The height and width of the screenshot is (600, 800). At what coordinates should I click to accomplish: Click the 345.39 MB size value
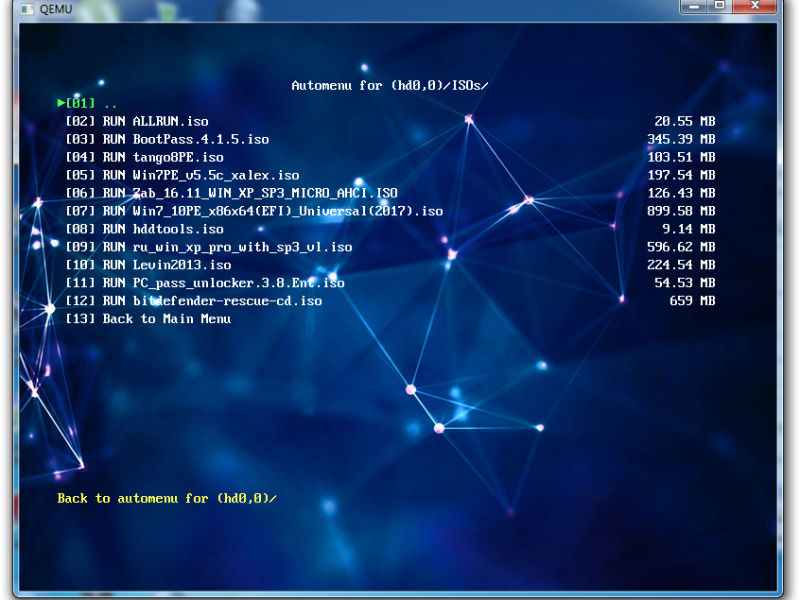pyautogui.click(x=681, y=139)
